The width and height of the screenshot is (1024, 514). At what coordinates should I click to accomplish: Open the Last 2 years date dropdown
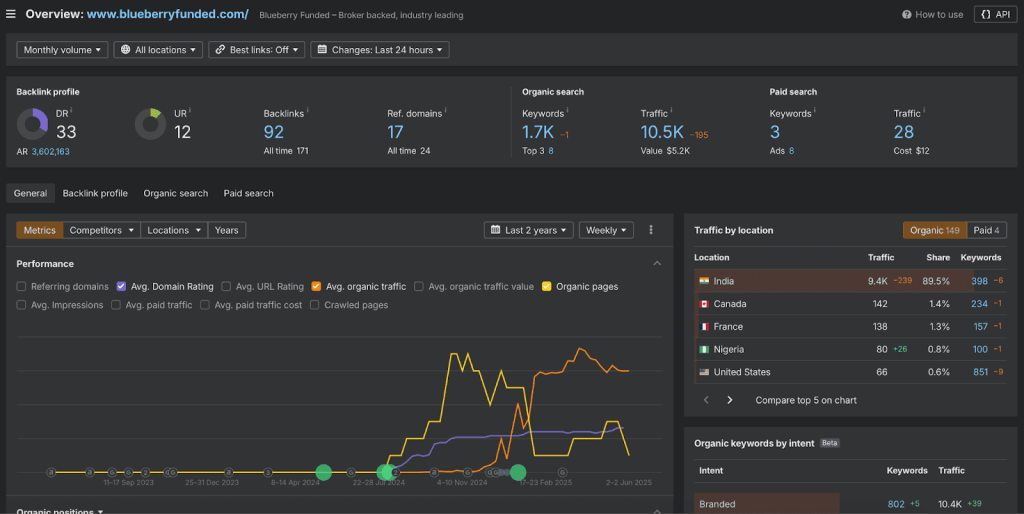pyautogui.click(x=528, y=230)
